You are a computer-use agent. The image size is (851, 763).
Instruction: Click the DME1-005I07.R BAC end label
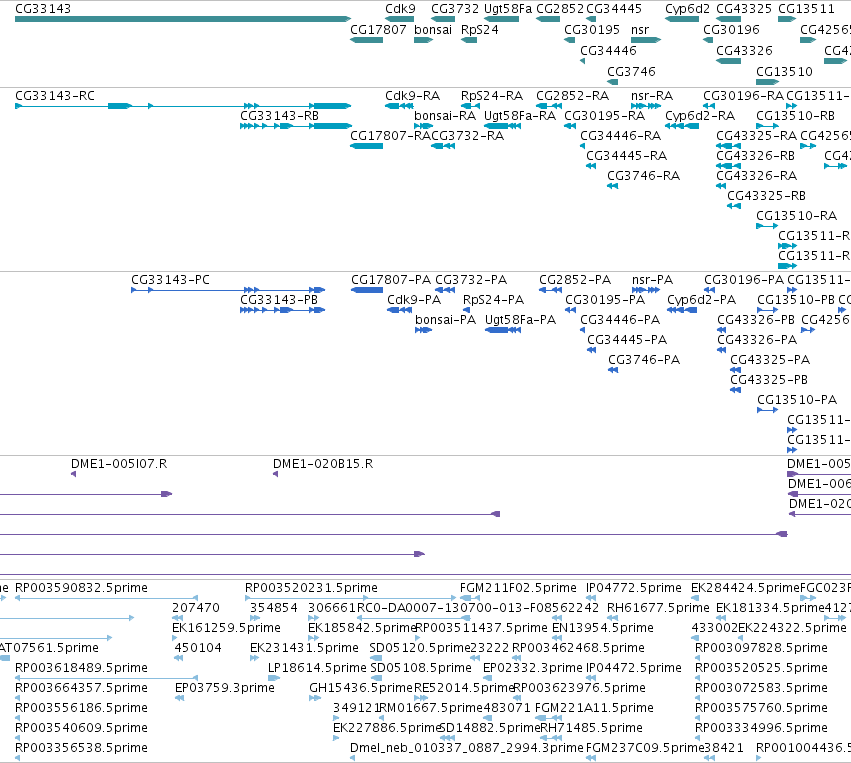[119, 464]
